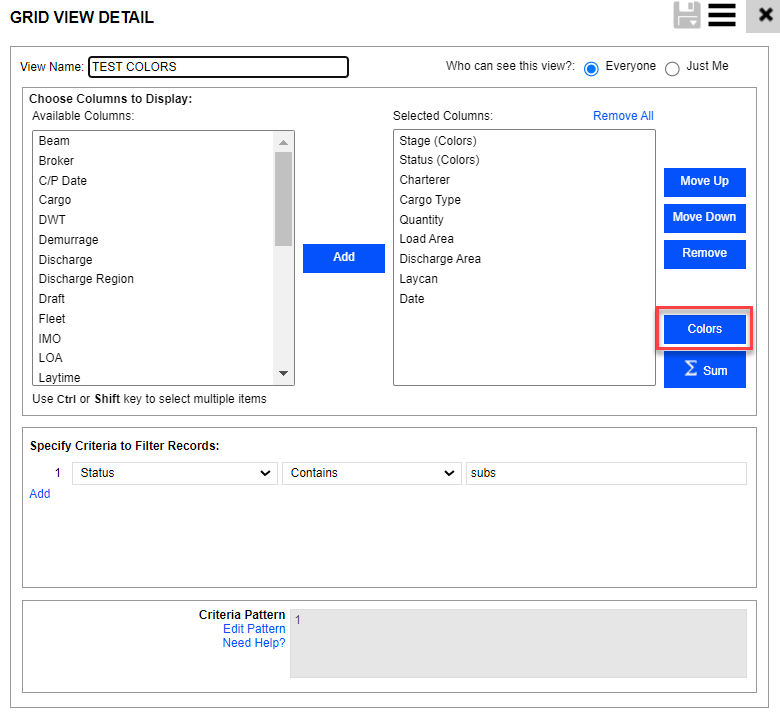This screenshot has width=780, height=718.
Task: Click the Move Up button
Action: coord(704,182)
